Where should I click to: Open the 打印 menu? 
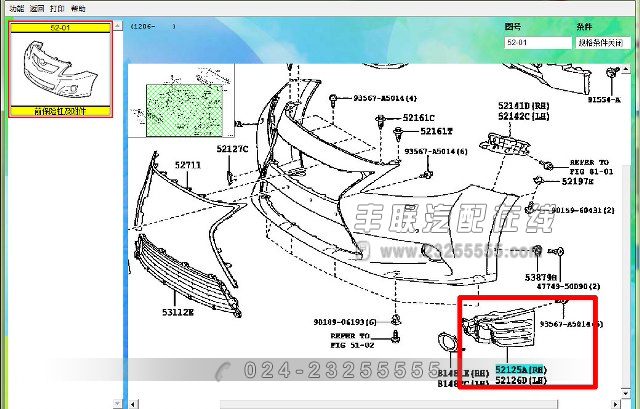[x=57, y=8]
